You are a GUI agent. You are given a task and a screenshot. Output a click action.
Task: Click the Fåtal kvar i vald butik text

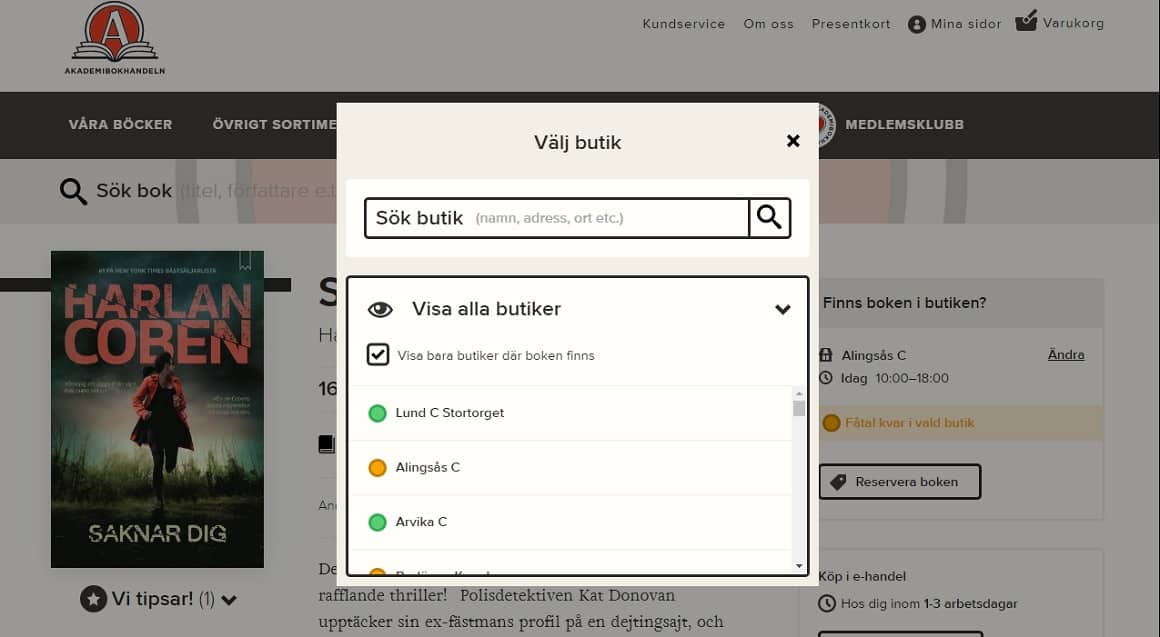pyautogui.click(x=910, y=423)
